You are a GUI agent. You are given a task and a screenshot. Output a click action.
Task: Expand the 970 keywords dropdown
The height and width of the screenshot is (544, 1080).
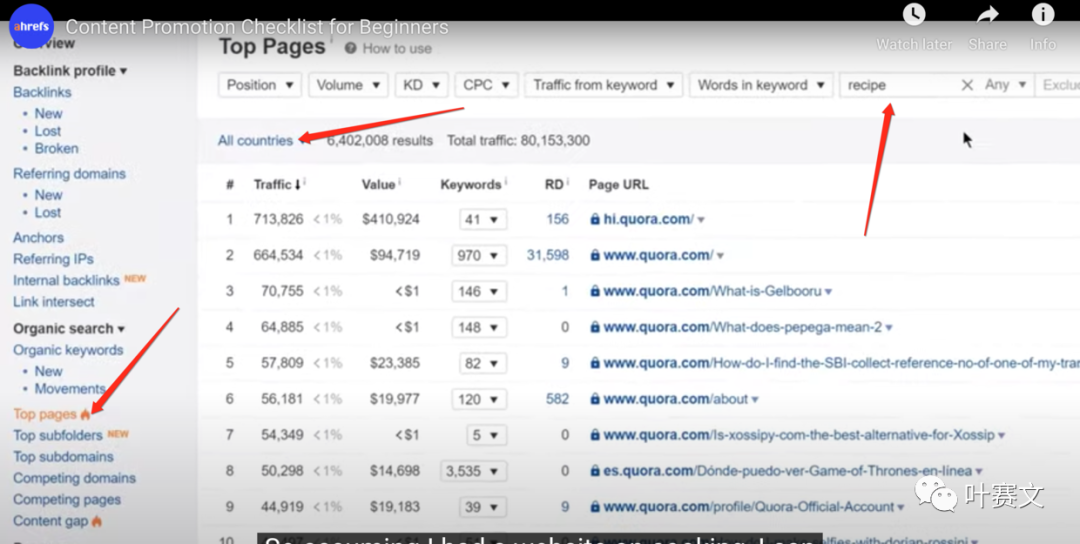pos(479,255)
